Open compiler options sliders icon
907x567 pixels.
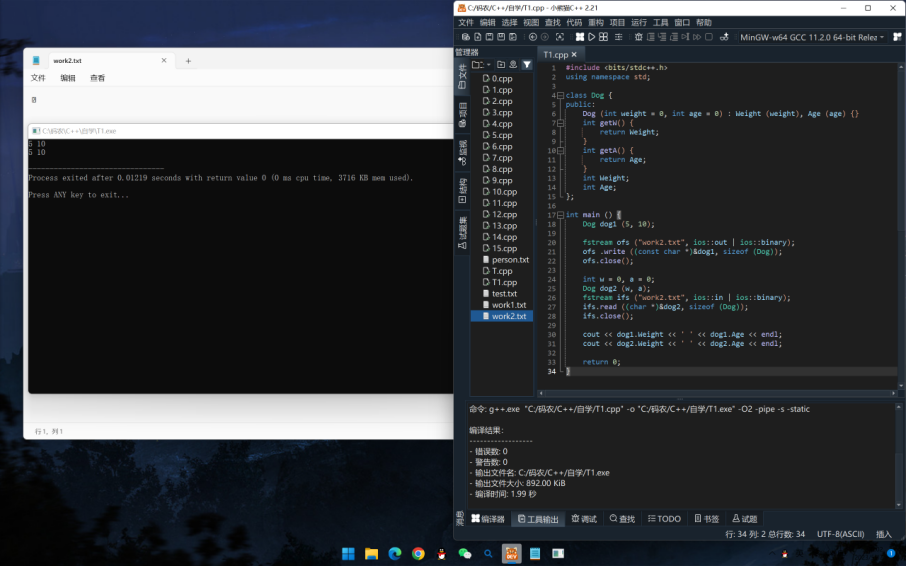tap(618, 37)
